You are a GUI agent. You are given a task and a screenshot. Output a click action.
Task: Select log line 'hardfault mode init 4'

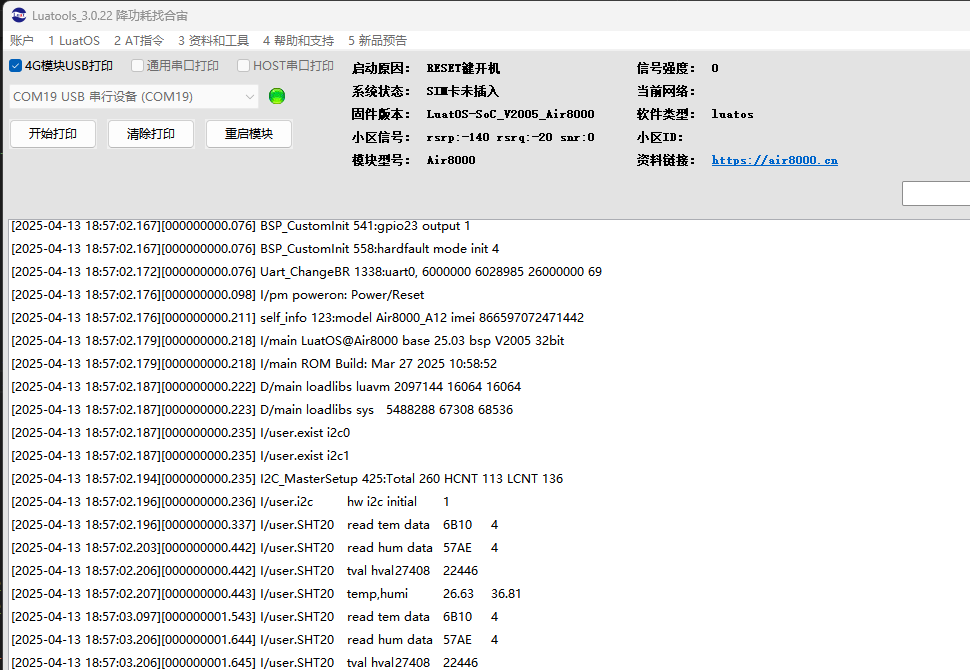(x=255, y=249)
